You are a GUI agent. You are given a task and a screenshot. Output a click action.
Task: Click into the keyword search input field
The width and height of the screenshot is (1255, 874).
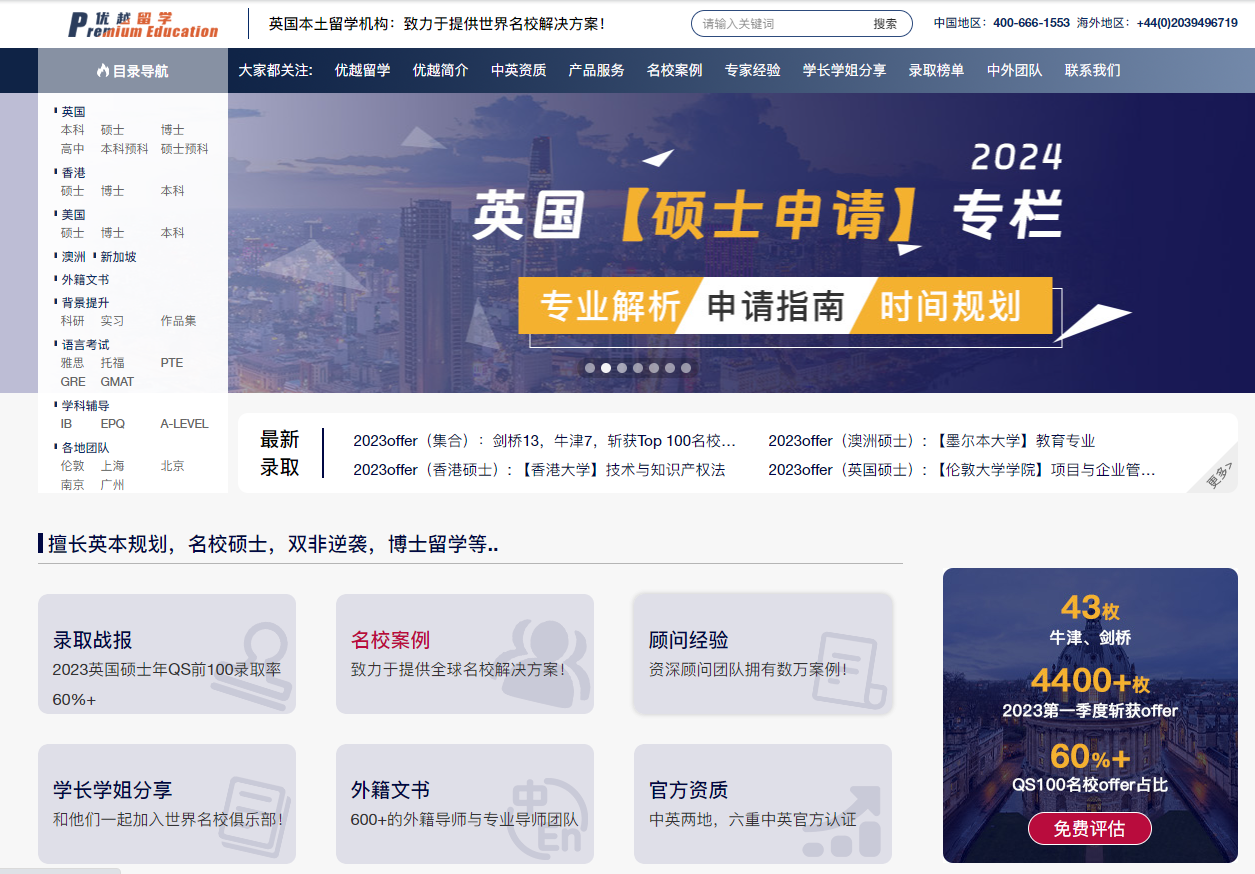click(775, 24)
